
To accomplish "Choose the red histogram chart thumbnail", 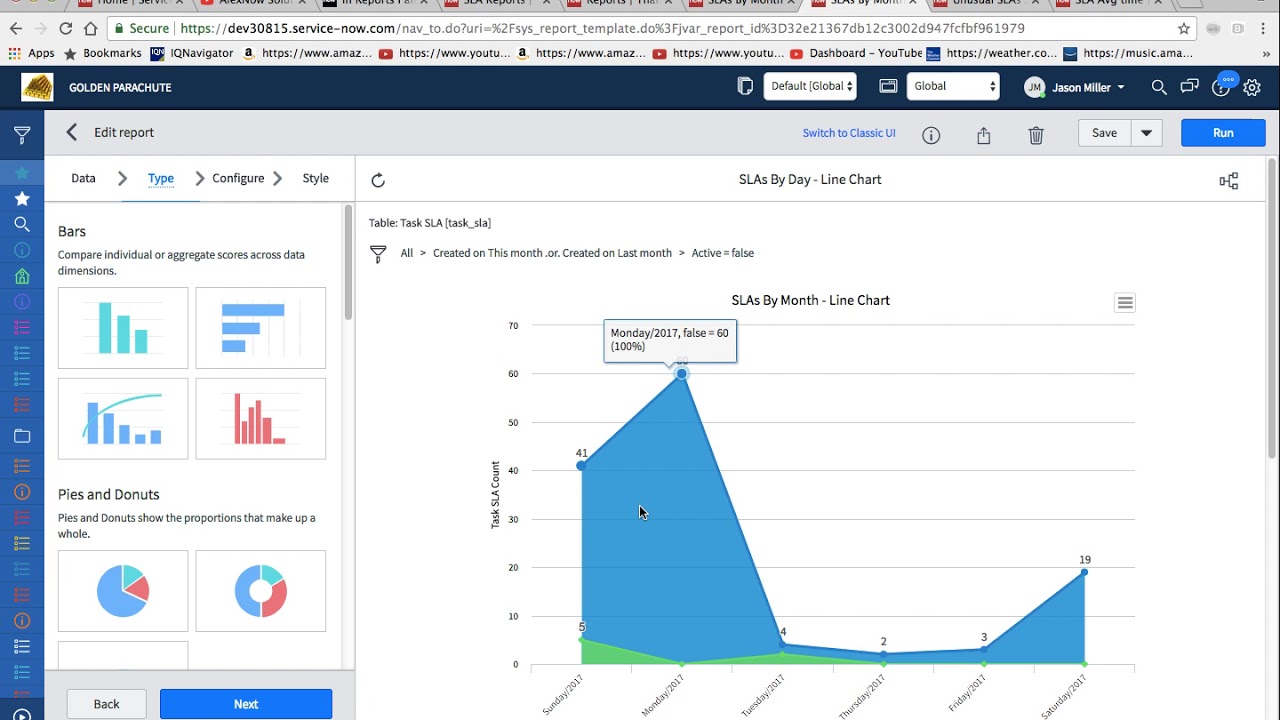I will point(261,419).
